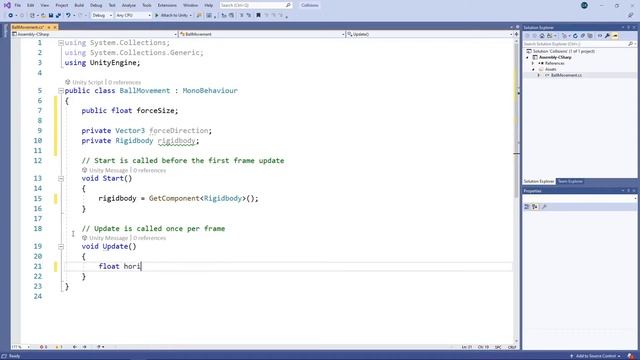Screen dimensions: 640x360
Task: Click the '0 references' link above Update()
Action: (x=149, y=238)
